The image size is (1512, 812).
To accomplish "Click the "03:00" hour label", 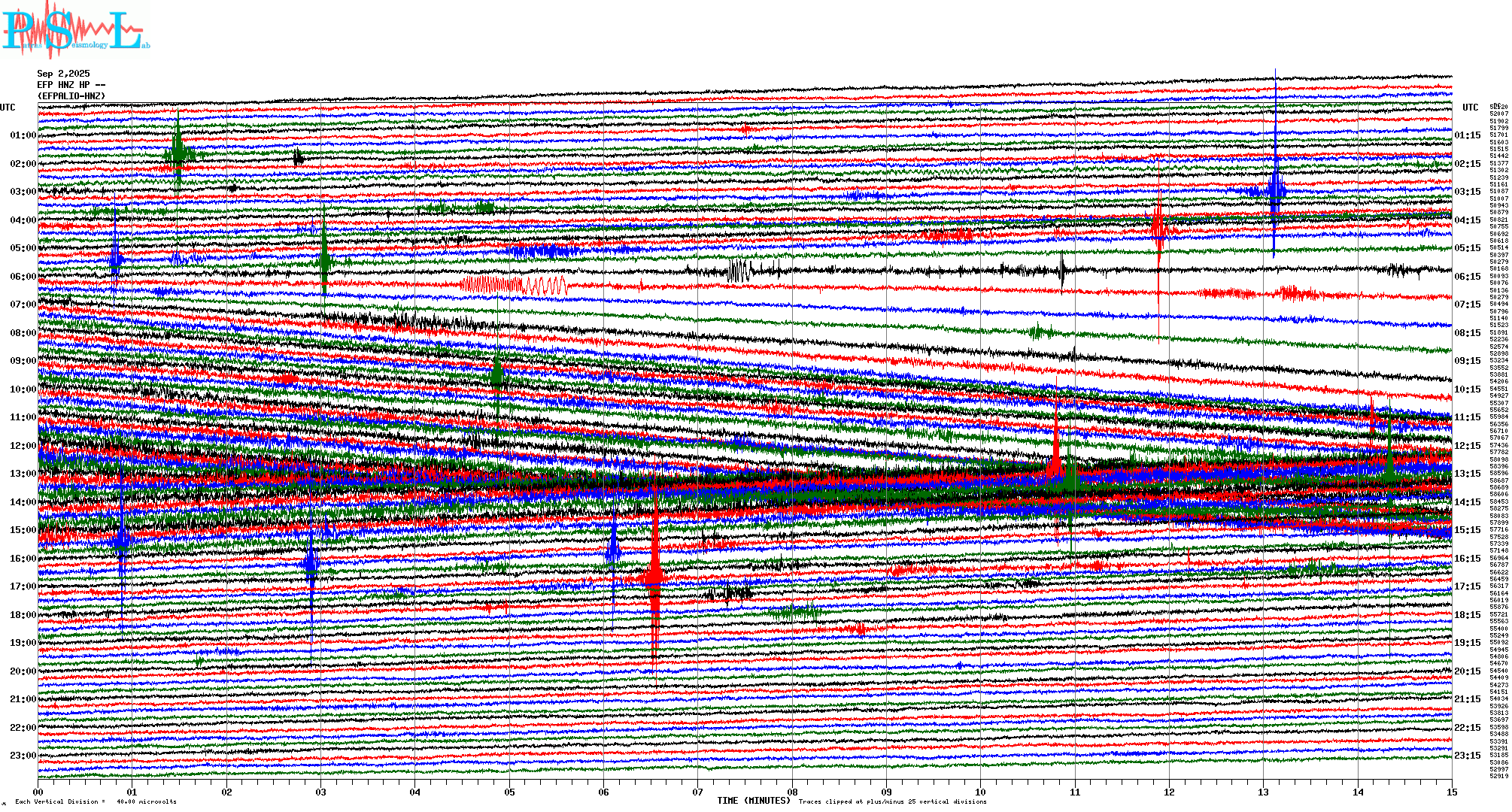I will click(x=23, y=192).
